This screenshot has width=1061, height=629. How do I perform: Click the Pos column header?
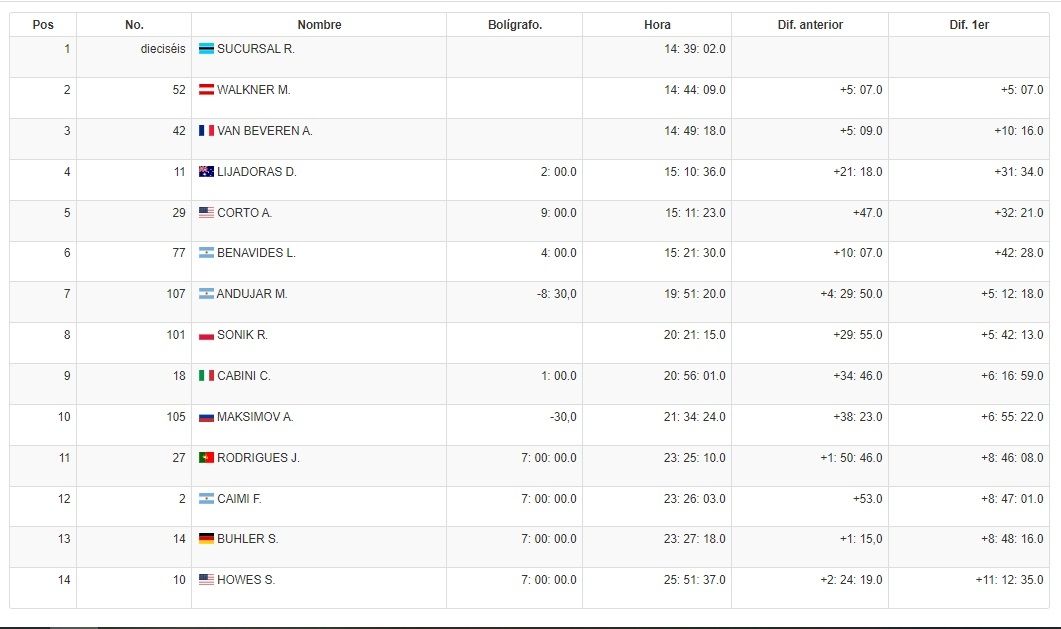43,25
